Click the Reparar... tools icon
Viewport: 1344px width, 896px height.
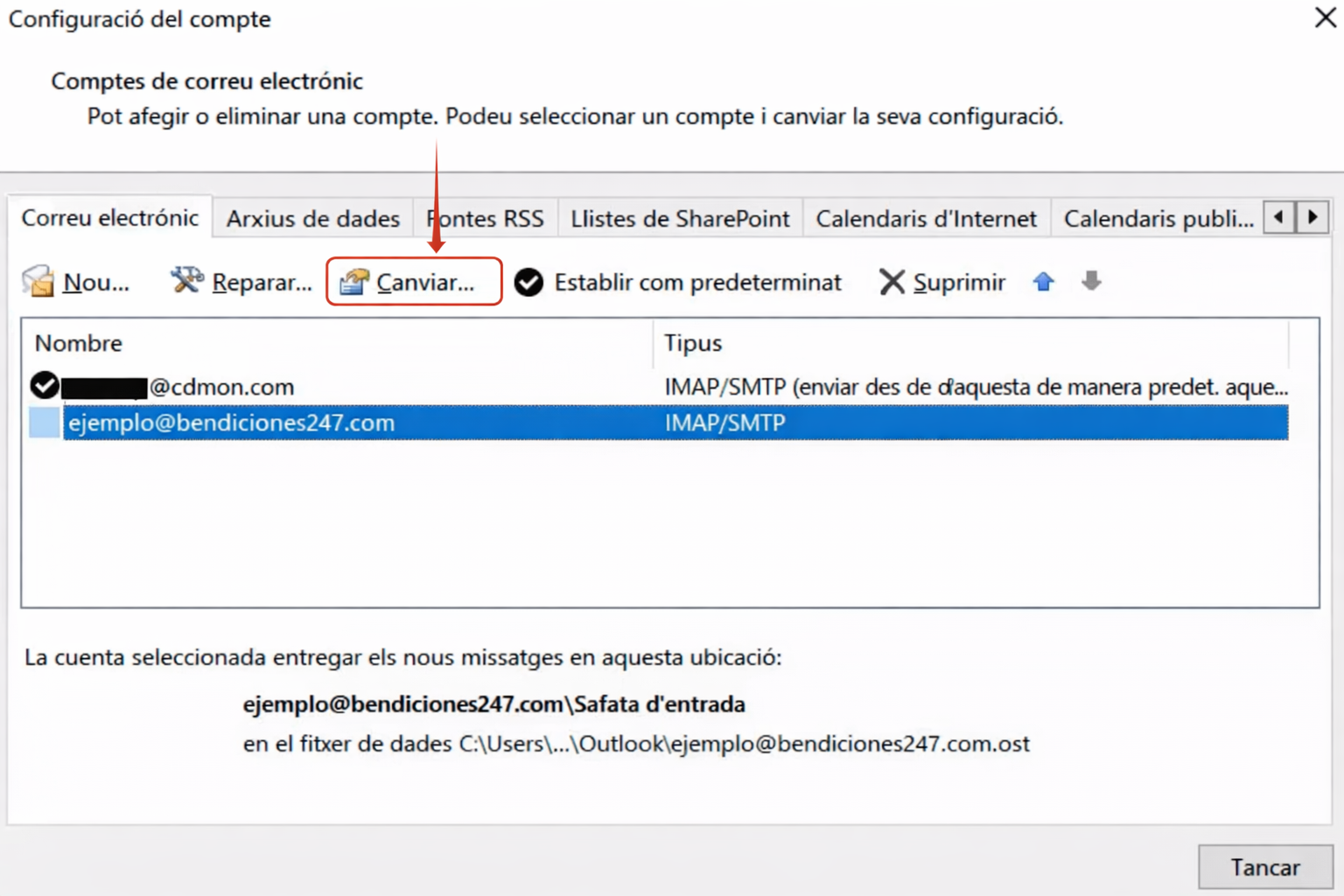click(185, 281)
